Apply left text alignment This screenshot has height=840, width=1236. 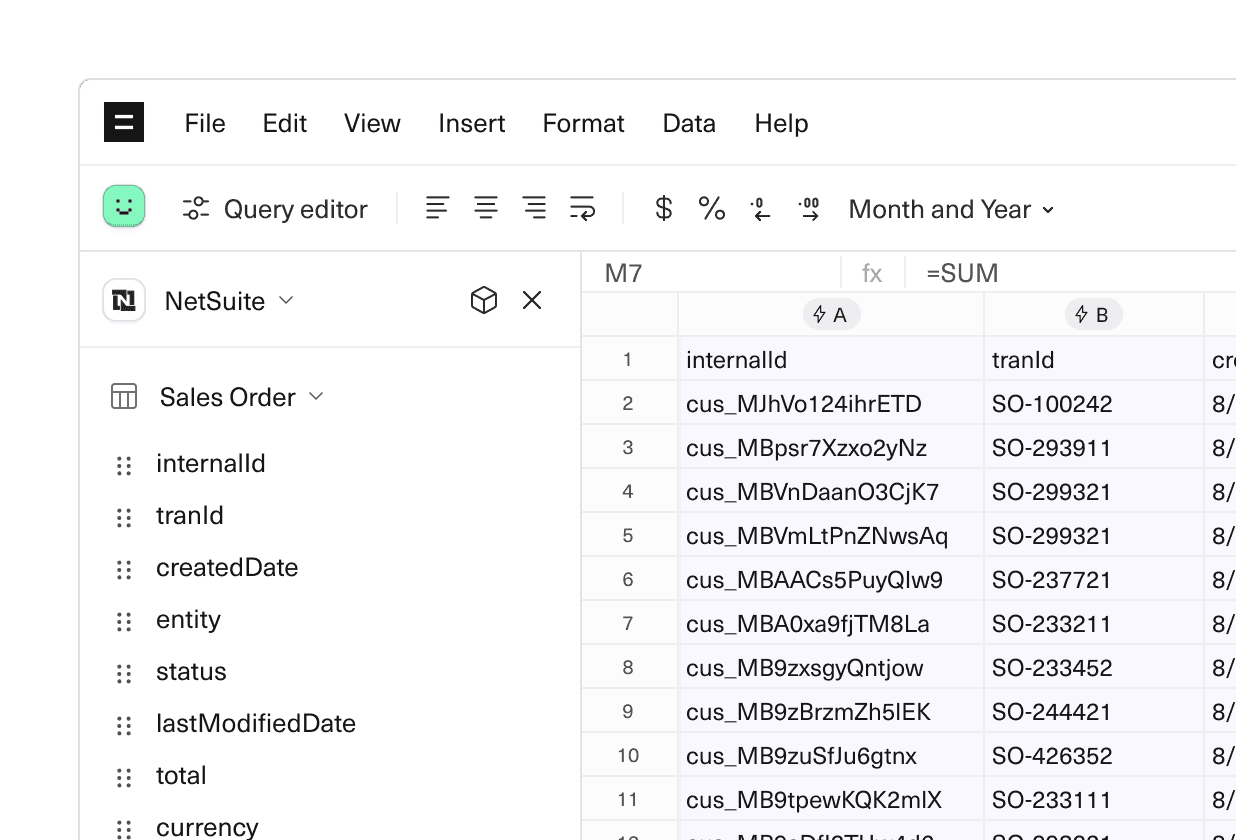437,208
